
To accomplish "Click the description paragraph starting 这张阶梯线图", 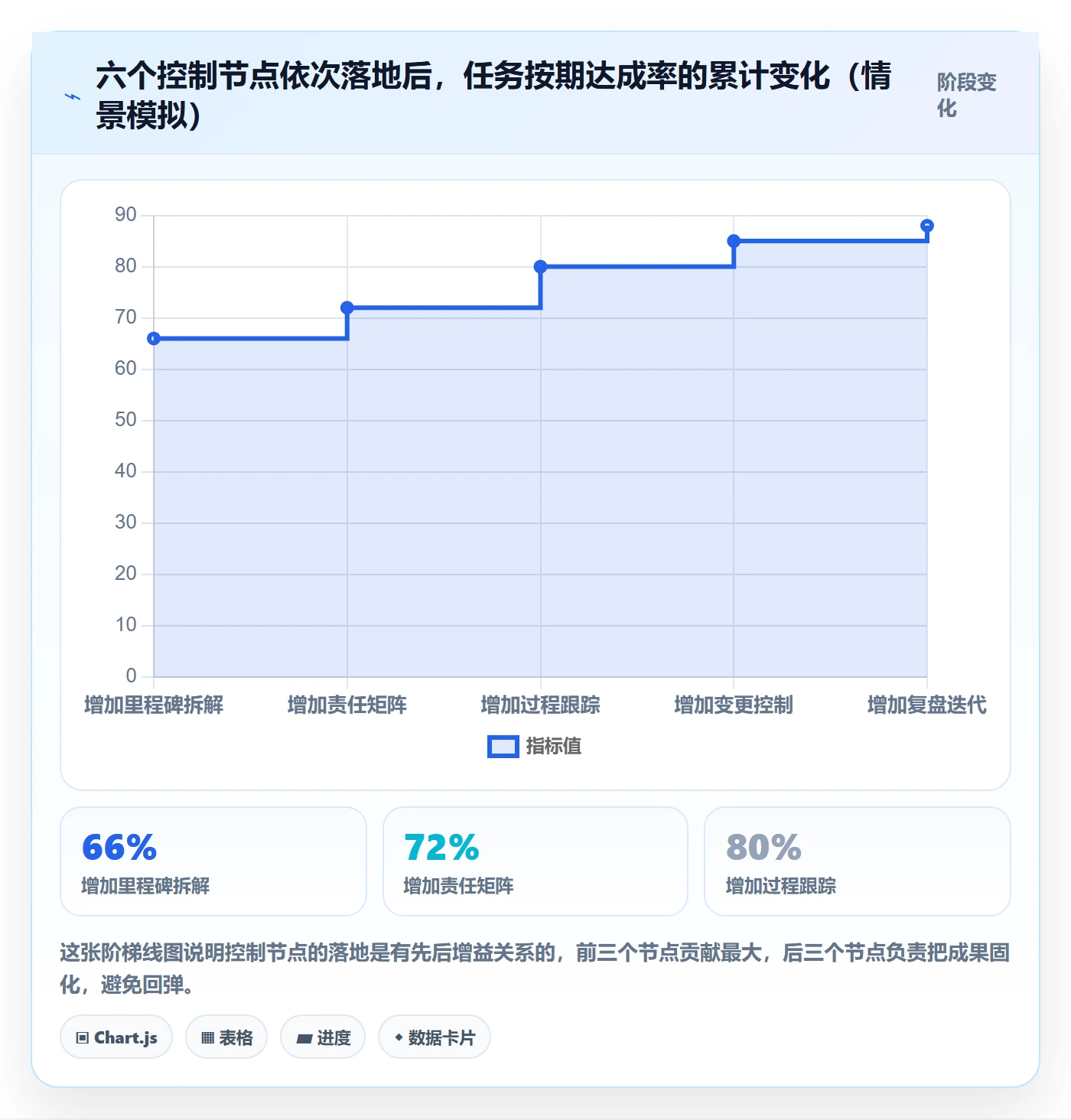I will 535,969.
